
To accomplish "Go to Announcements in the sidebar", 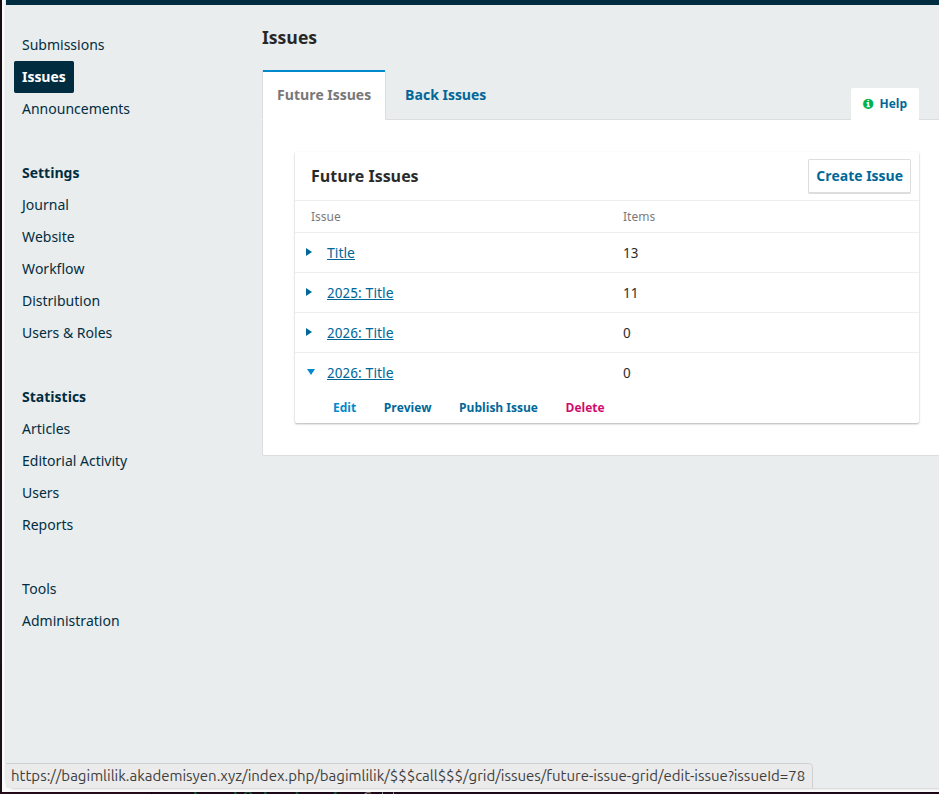I will coord(76,109).
